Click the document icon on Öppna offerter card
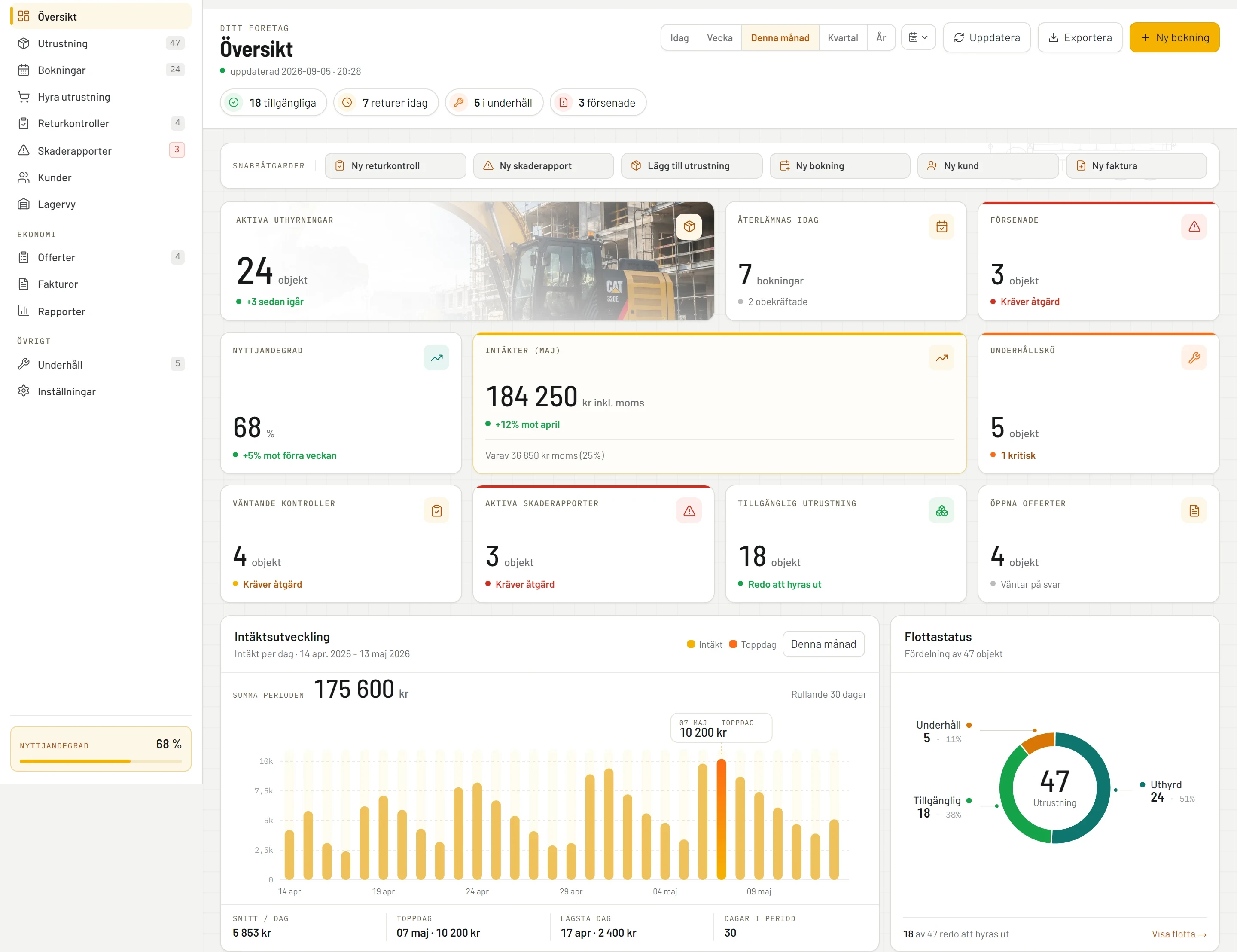Image resolution: width=1237 pixels, height=952 pixels. [x=1194, y=510]
